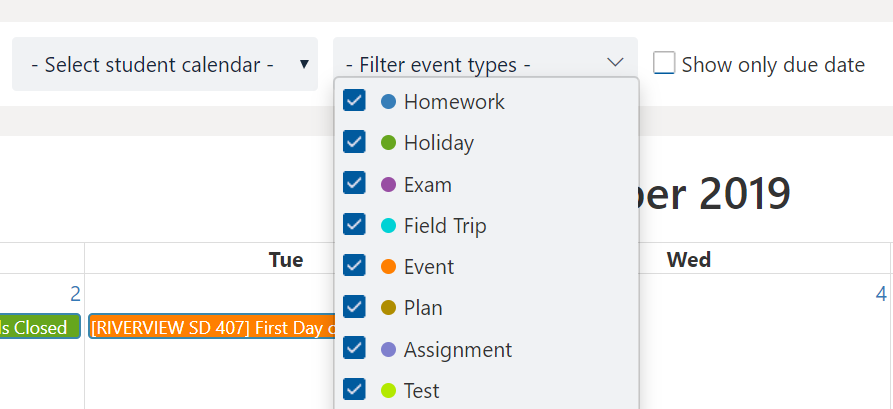Screen dimensions: 893x409
Task: Open the Select student calendar dropdown
Action: click(x=165, y=64)
